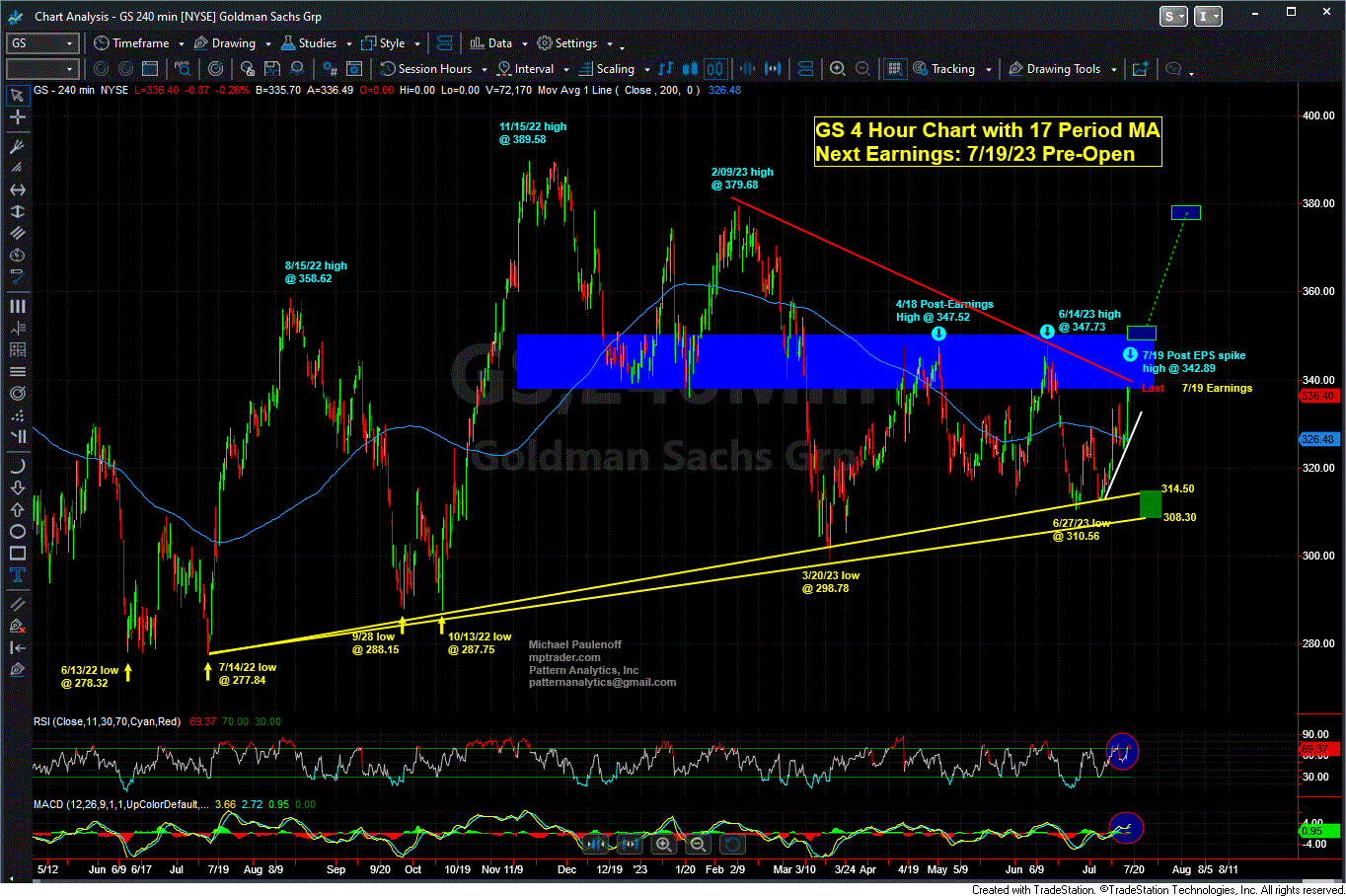Click the zoom out magnifier in top toolbar
The width and height of the screenshot is (1346, 896).
[862, 69]
